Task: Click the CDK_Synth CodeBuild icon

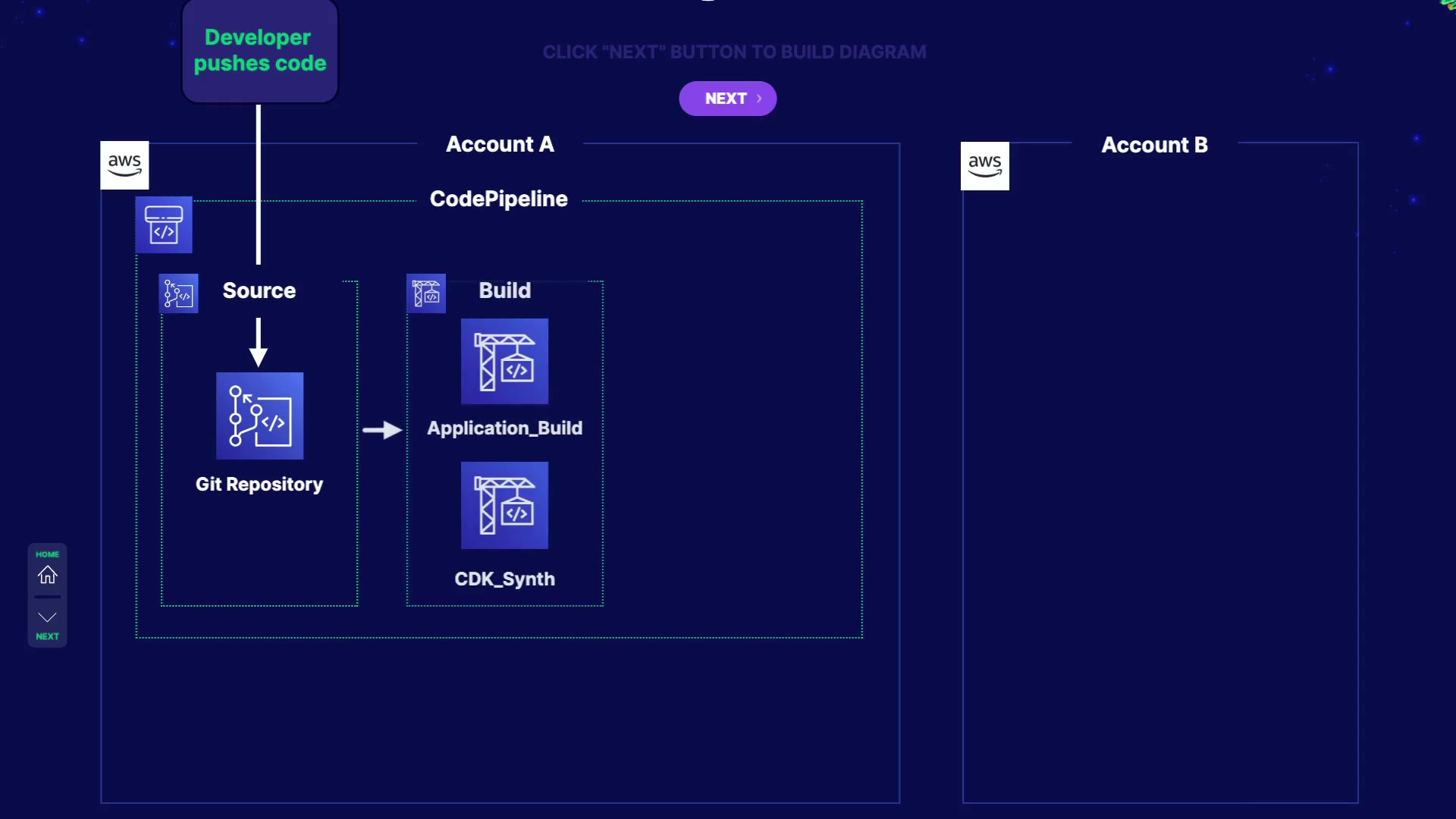Action: point(504,505)
